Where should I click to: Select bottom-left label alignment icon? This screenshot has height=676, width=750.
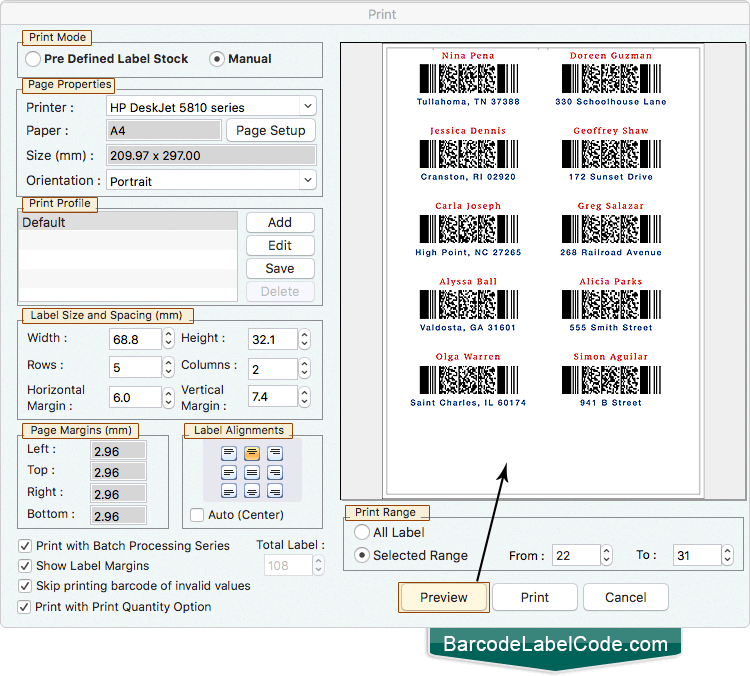pos(229,491)
